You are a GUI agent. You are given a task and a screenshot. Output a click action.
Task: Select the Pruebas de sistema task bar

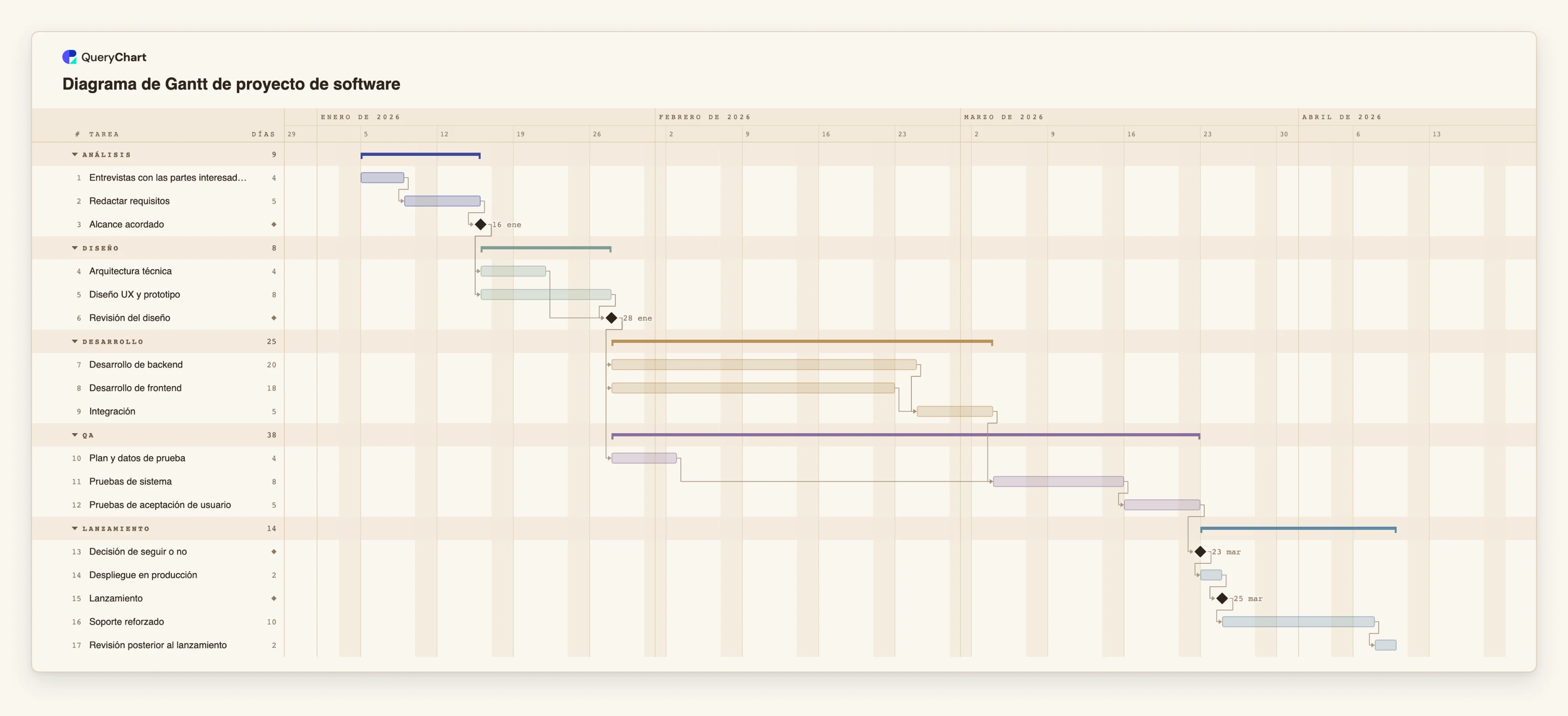(1058, 482)
